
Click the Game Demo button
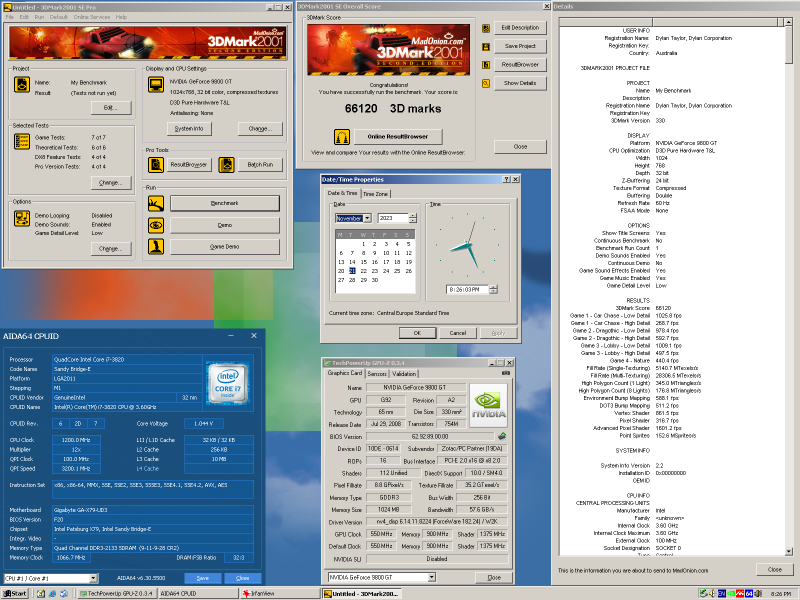(224, 246)
